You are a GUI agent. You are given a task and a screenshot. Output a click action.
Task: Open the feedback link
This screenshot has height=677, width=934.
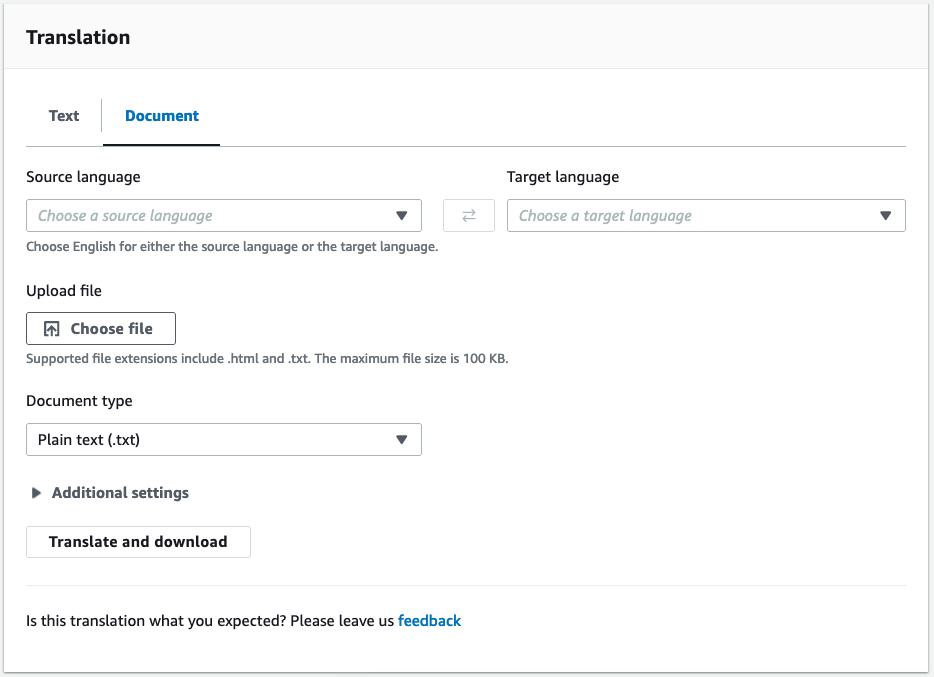click(x=429, y=620)
